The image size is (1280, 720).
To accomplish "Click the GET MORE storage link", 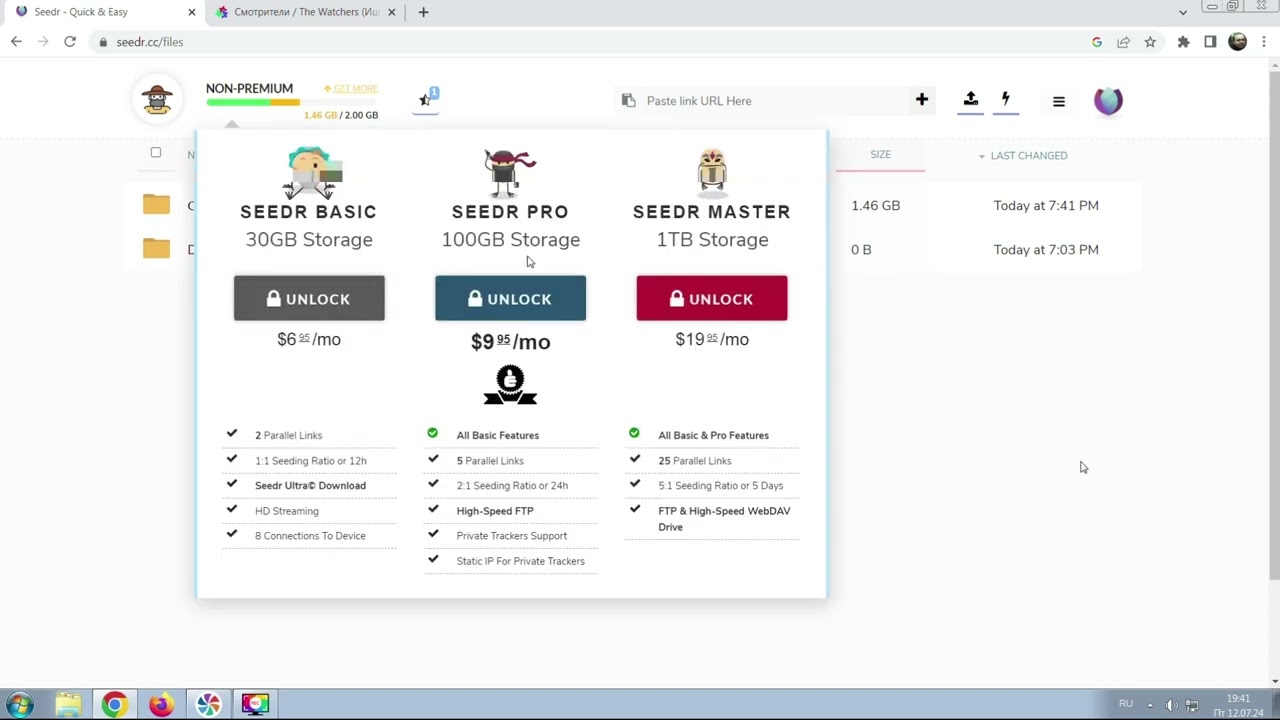I will [351, 89].
